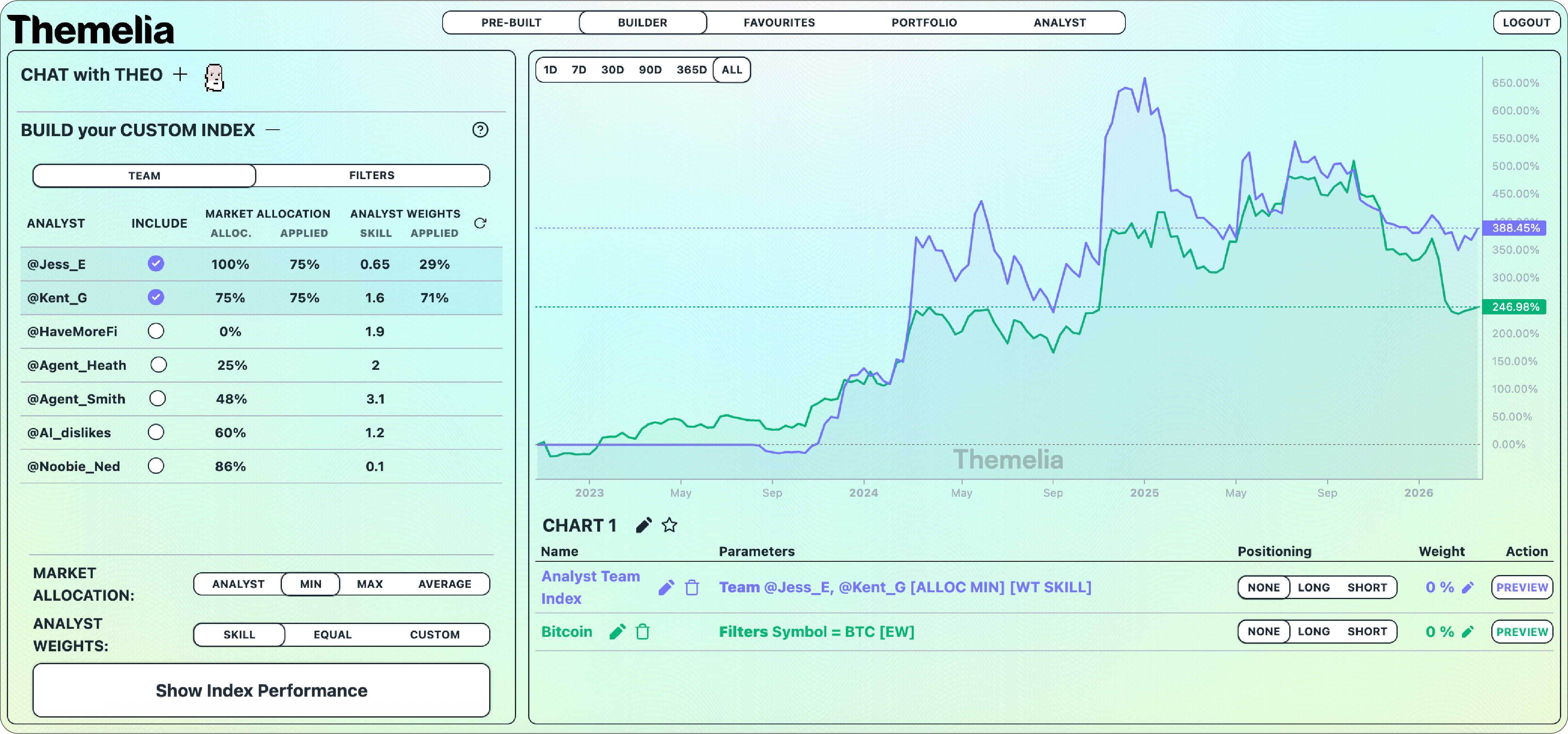Favourite Chart 1 with star icon

pos(669,525)
